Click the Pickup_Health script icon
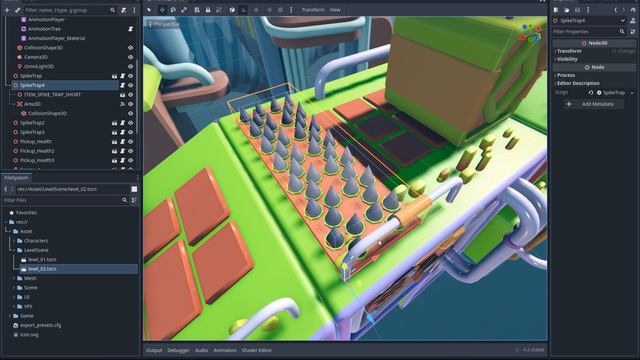 point(122,142)
